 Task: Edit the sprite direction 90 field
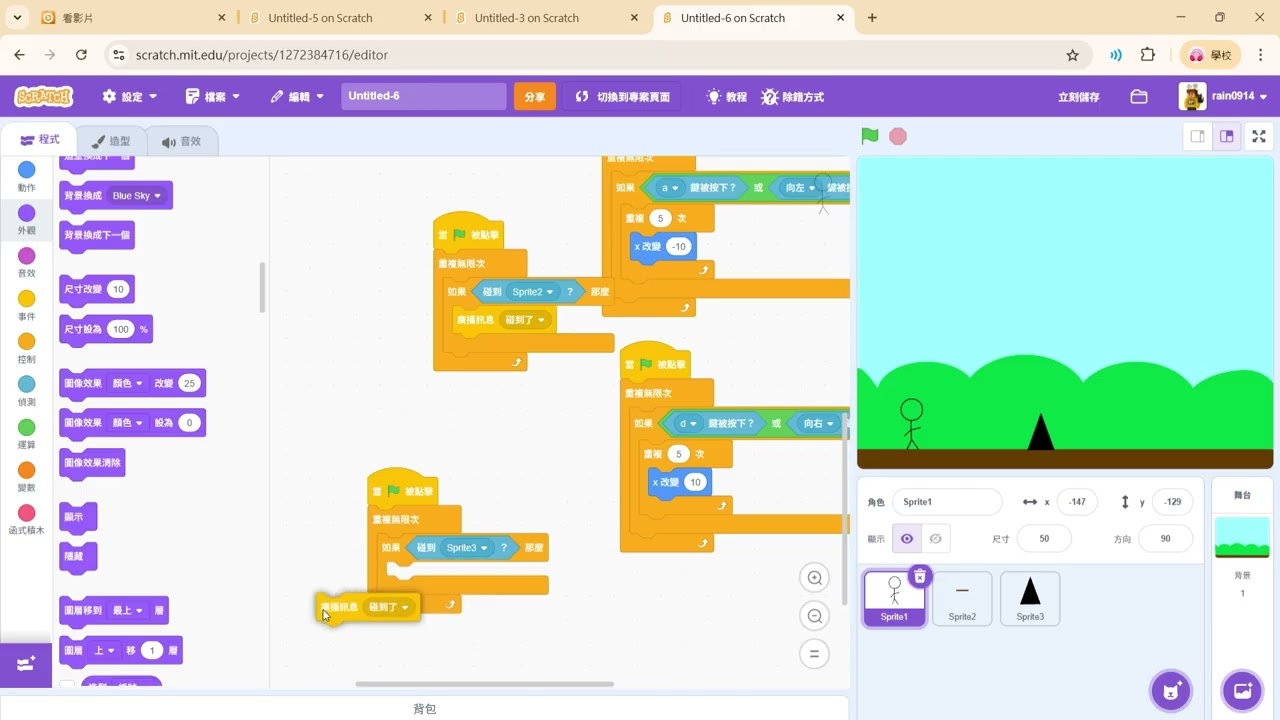[1165, 538]
